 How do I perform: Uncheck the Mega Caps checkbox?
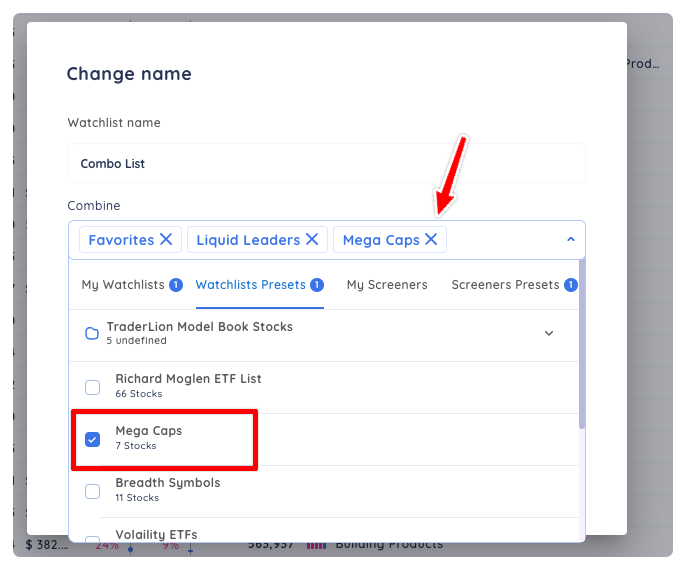point(92,439)
